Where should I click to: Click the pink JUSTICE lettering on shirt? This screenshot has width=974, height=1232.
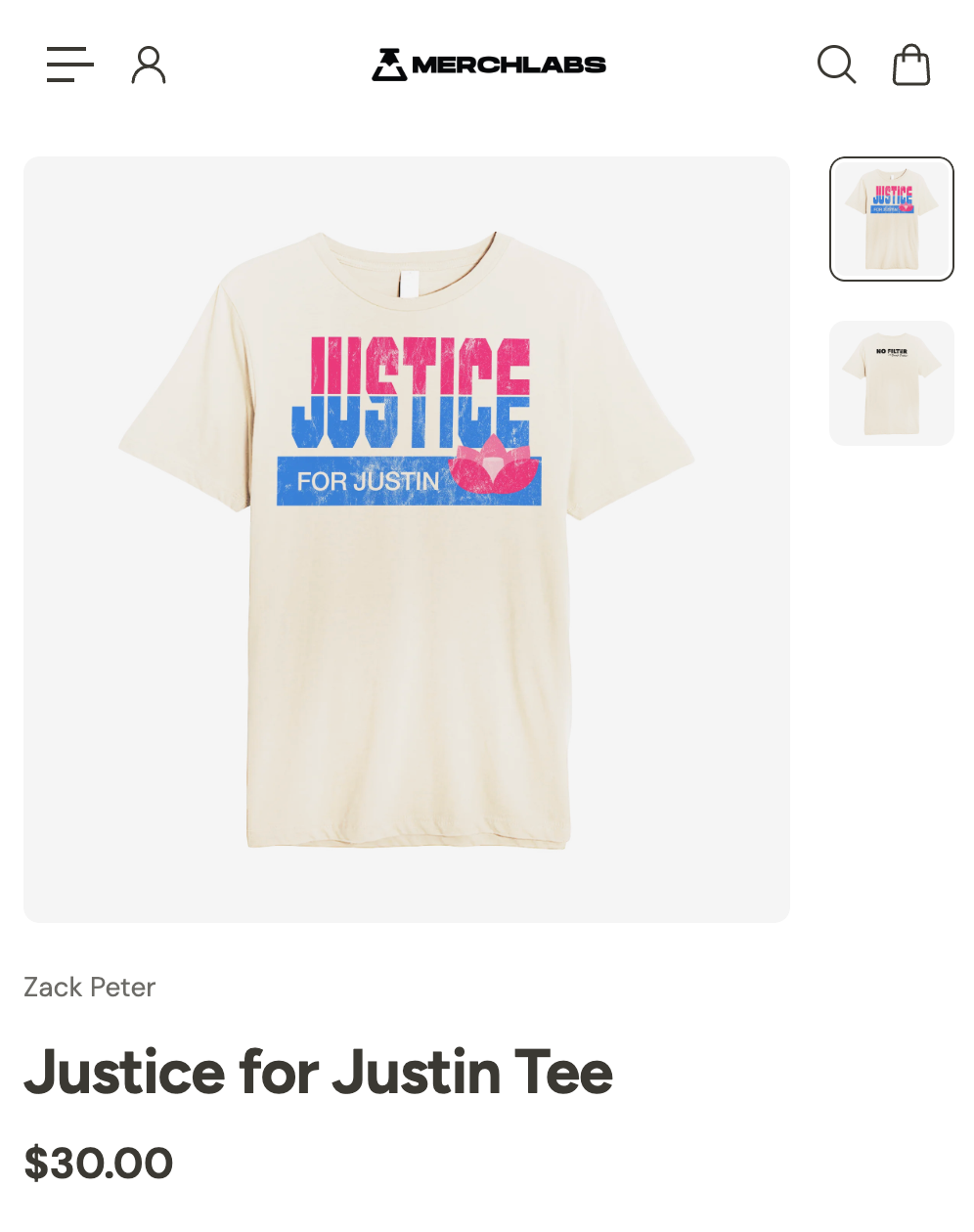click(421, 367)
